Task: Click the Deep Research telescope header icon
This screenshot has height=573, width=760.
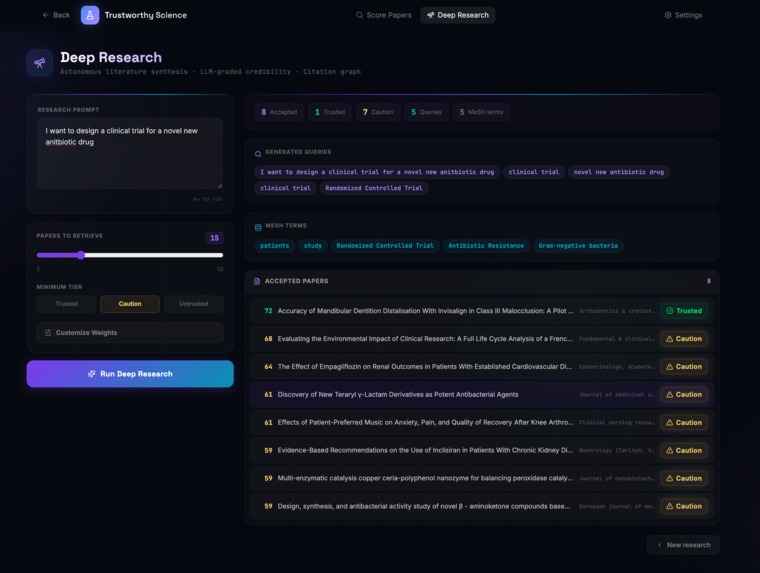Action: tap(40, 63)
